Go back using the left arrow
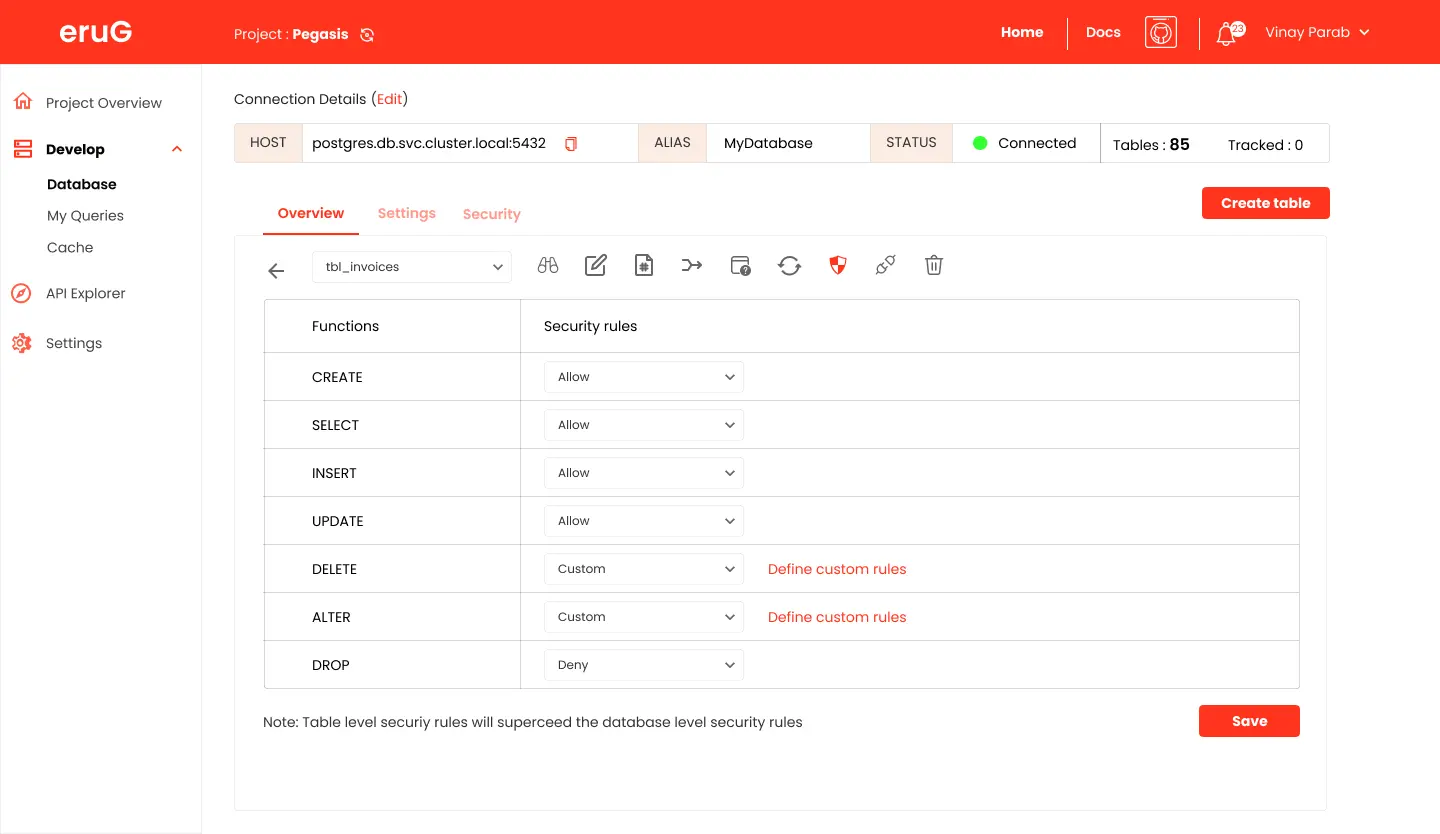The height and width of the screenshot is (834, 1440). pos(277,271)
